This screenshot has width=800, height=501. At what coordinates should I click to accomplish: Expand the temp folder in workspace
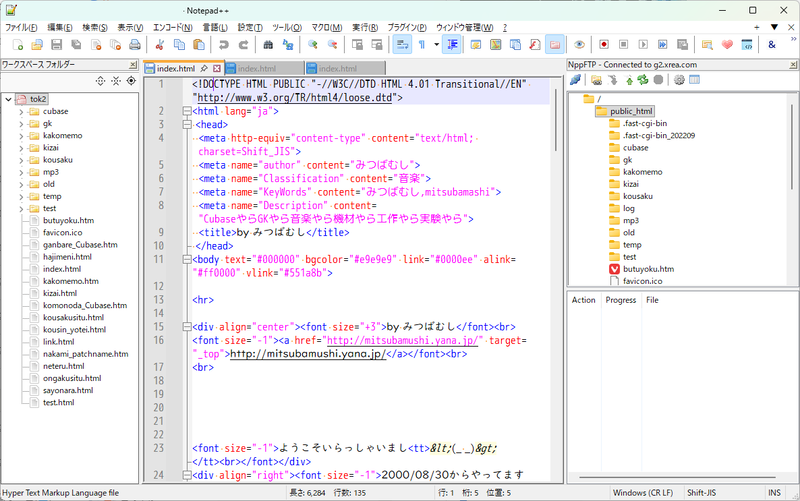[x=21, y=196]
